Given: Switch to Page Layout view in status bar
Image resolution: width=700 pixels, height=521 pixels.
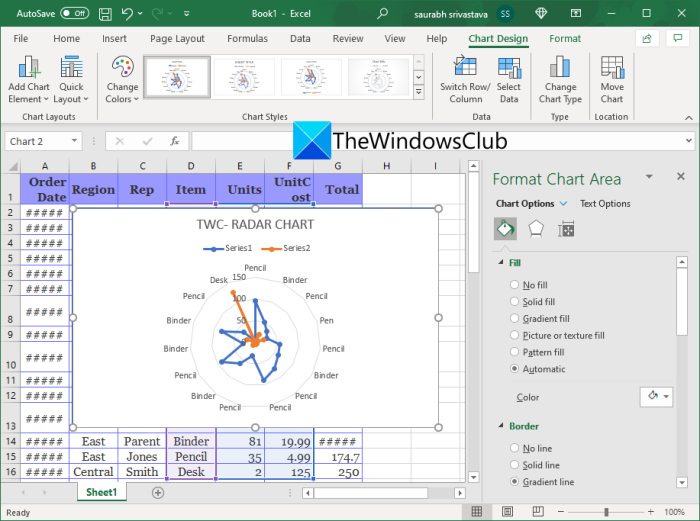Looking at the screenshot, I should tap(507, 512).
